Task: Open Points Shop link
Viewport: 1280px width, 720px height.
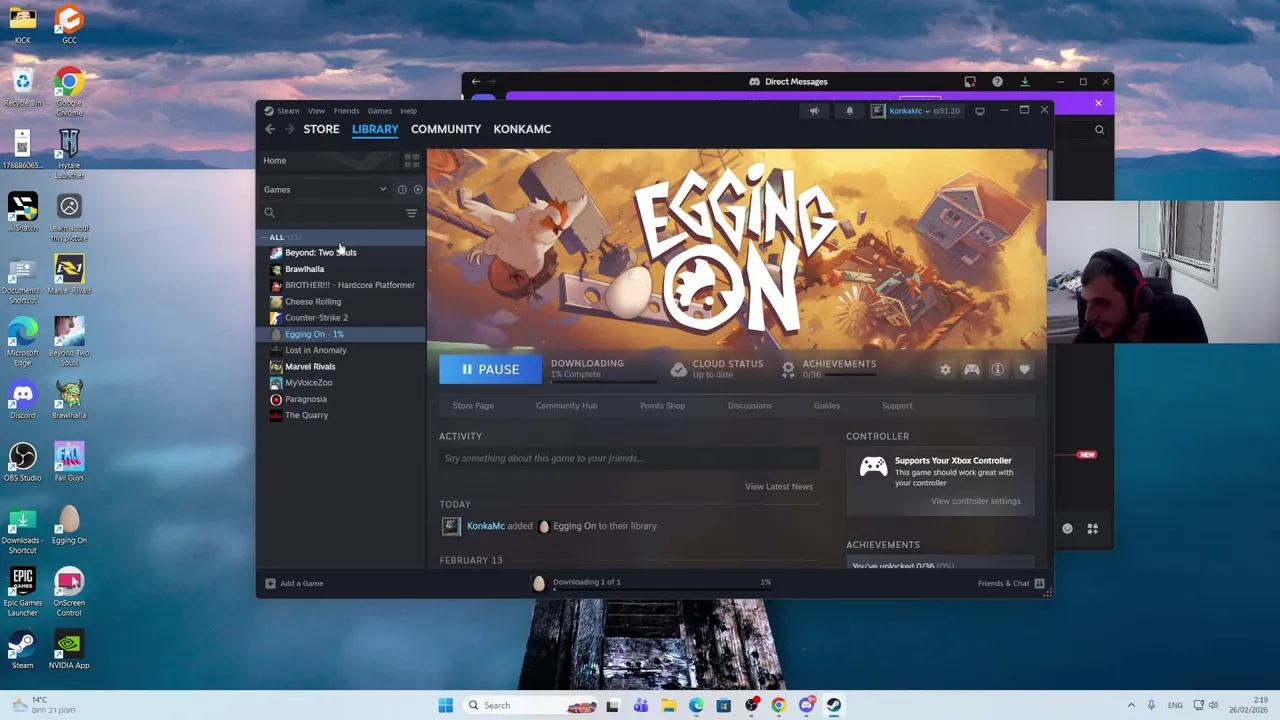Action: pos(662,406)
